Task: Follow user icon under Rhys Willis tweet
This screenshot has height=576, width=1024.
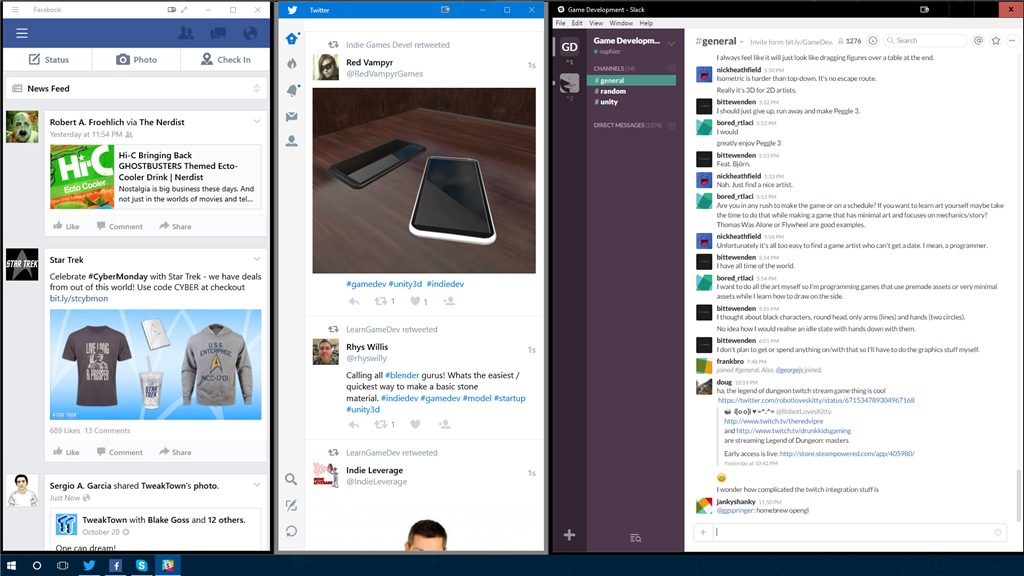Action: pyautogui.click(x=445, y=424)
